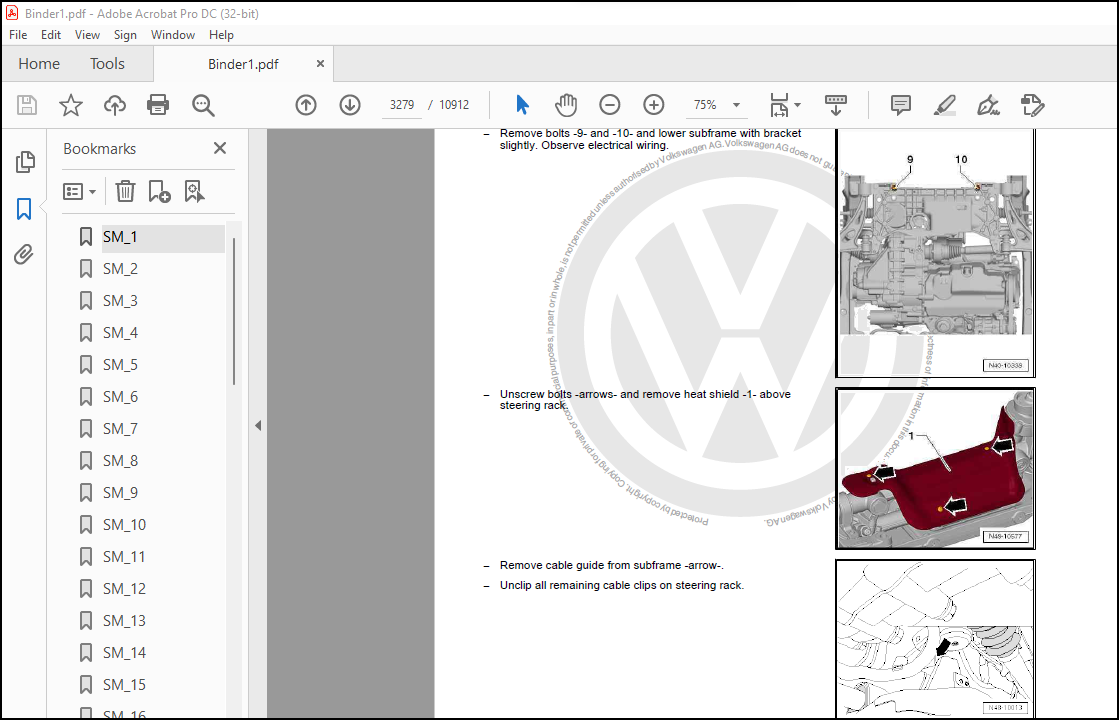1119x720 pixels.
Task: Collapse the navigation pane arrow
Action: 258,426
